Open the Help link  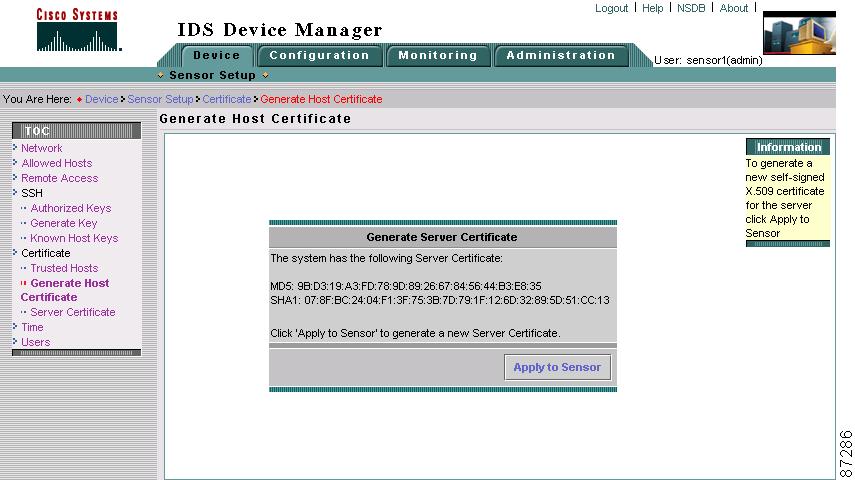click(x=652, y=8)
